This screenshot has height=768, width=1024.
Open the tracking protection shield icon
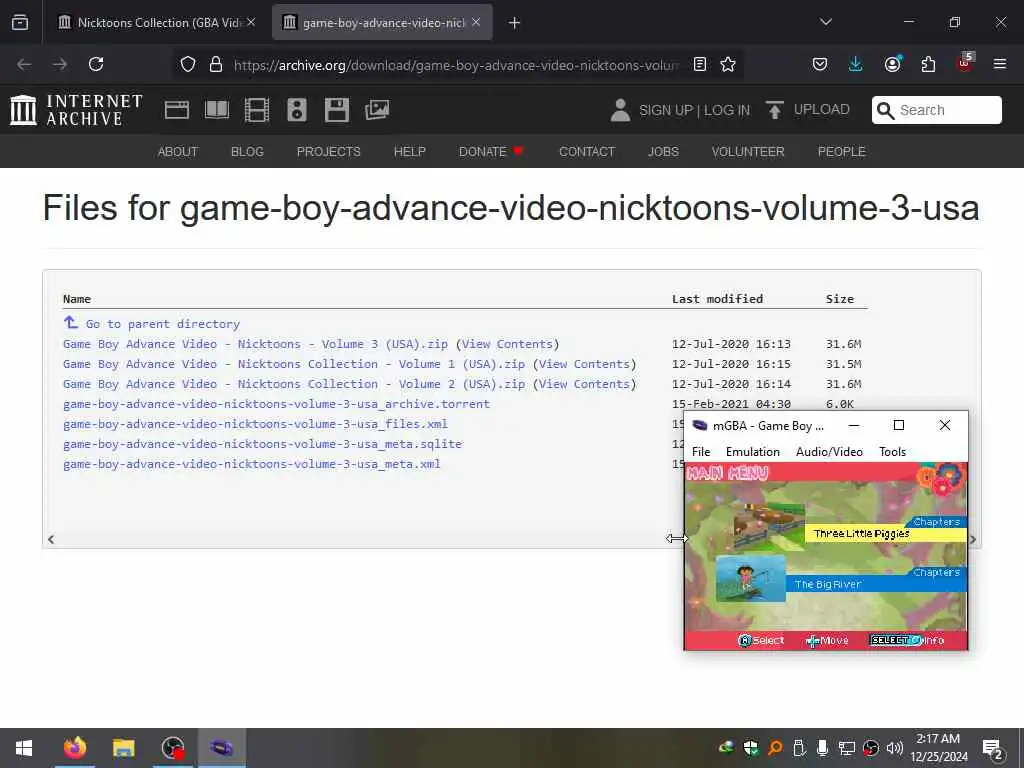tap(188, 64)
